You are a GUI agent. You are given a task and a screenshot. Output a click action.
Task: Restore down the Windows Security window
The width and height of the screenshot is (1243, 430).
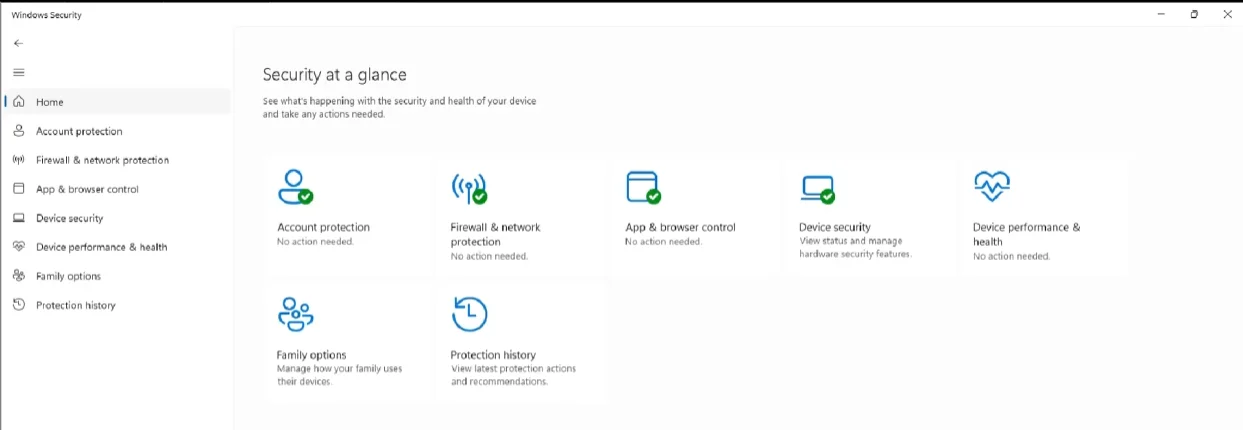click(1194, 14)
